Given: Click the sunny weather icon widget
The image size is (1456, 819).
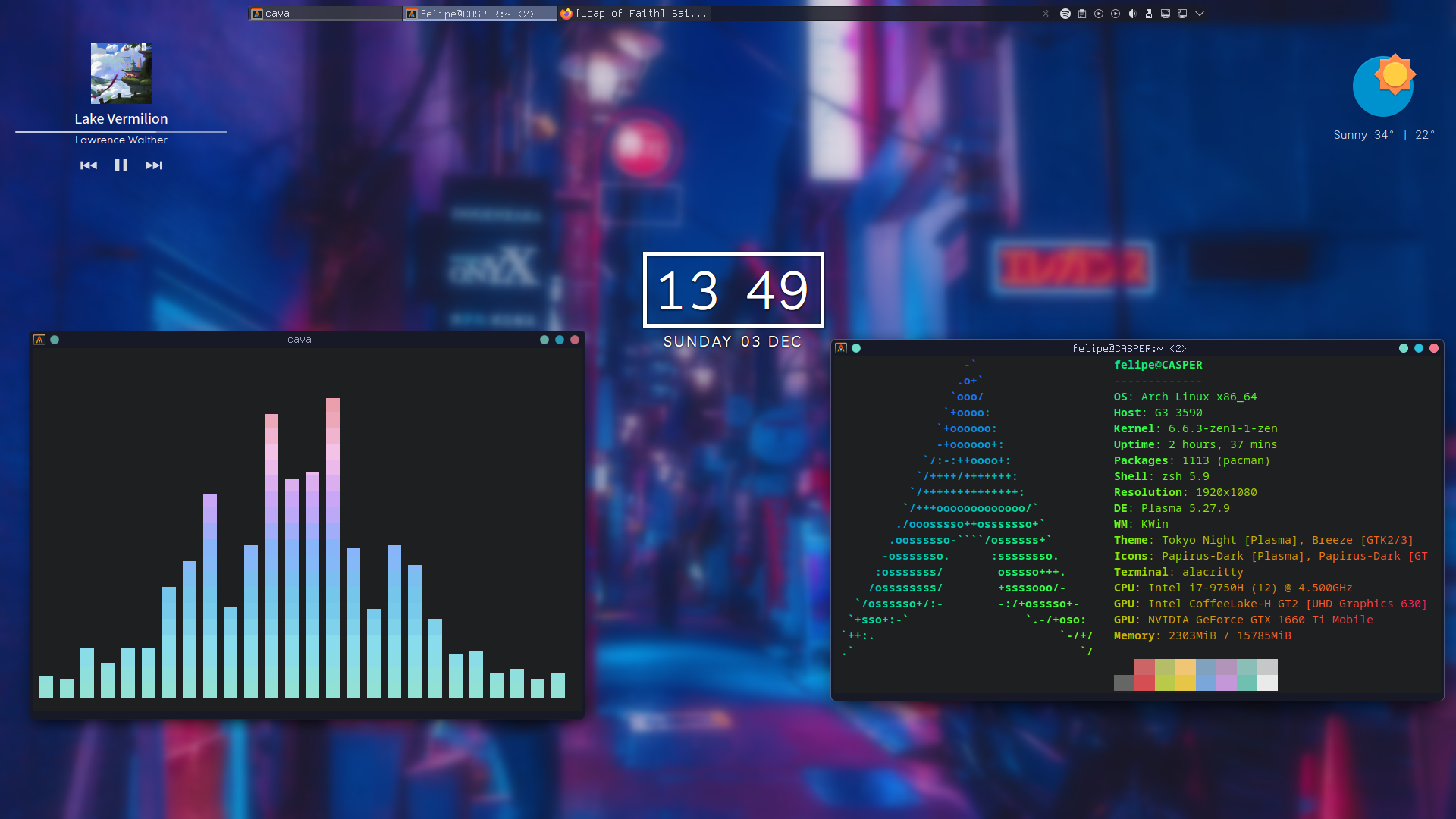Looking at the screenshot, I should 1385,85.
